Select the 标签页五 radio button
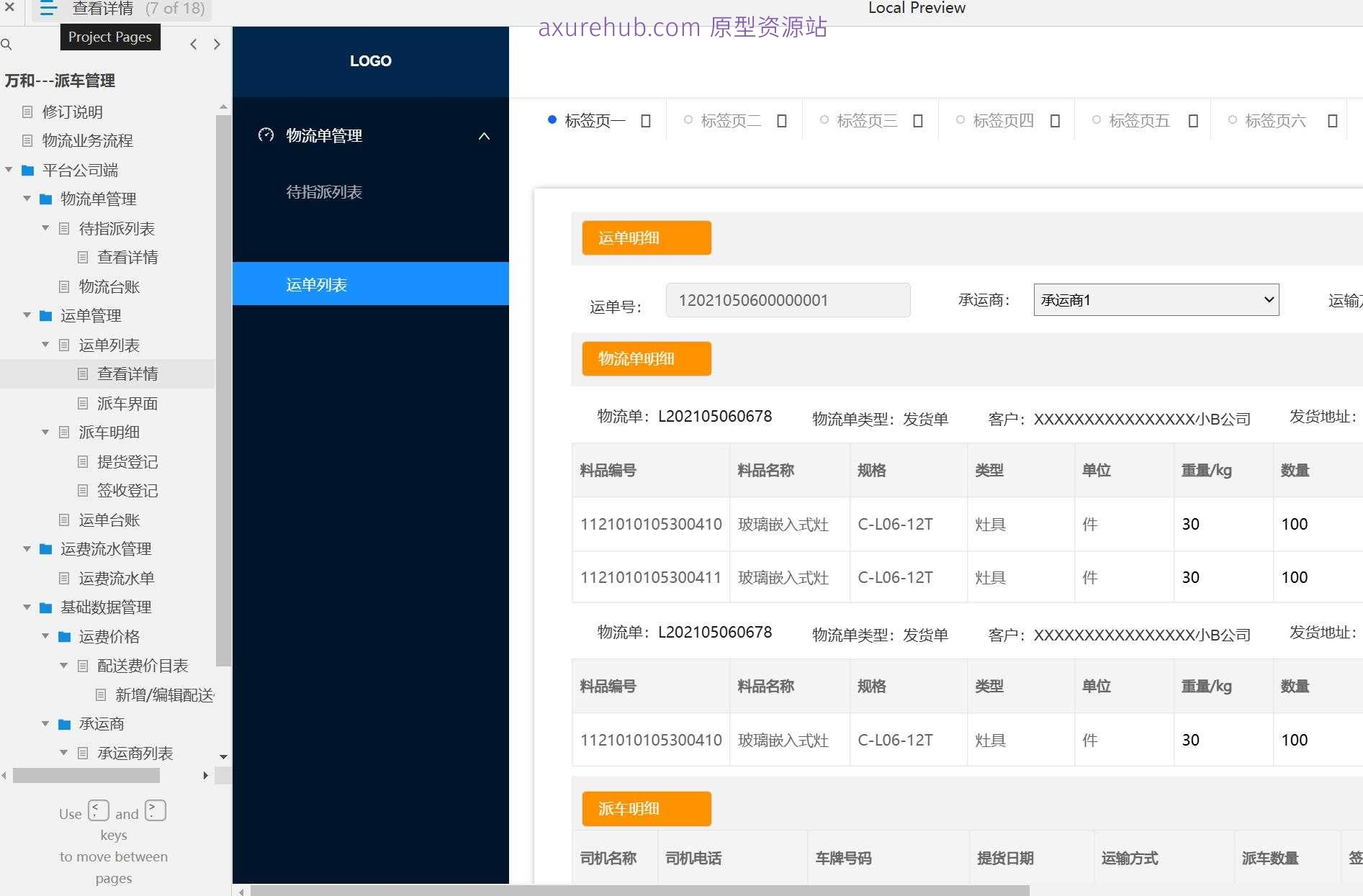The image size is (1363, 896). pos(1097,119)
